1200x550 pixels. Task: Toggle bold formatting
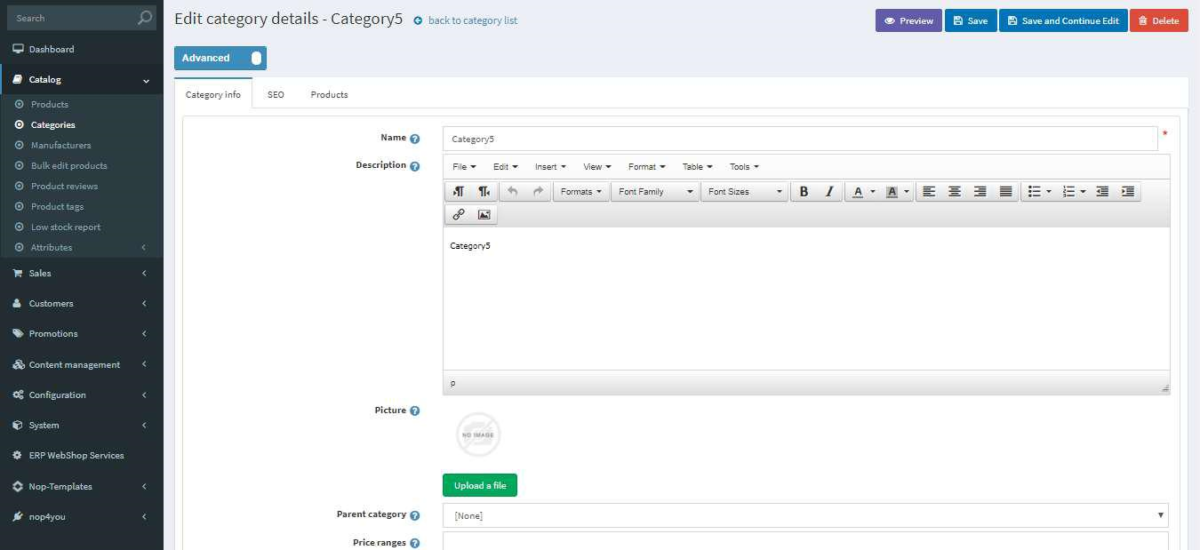(803, 191)
